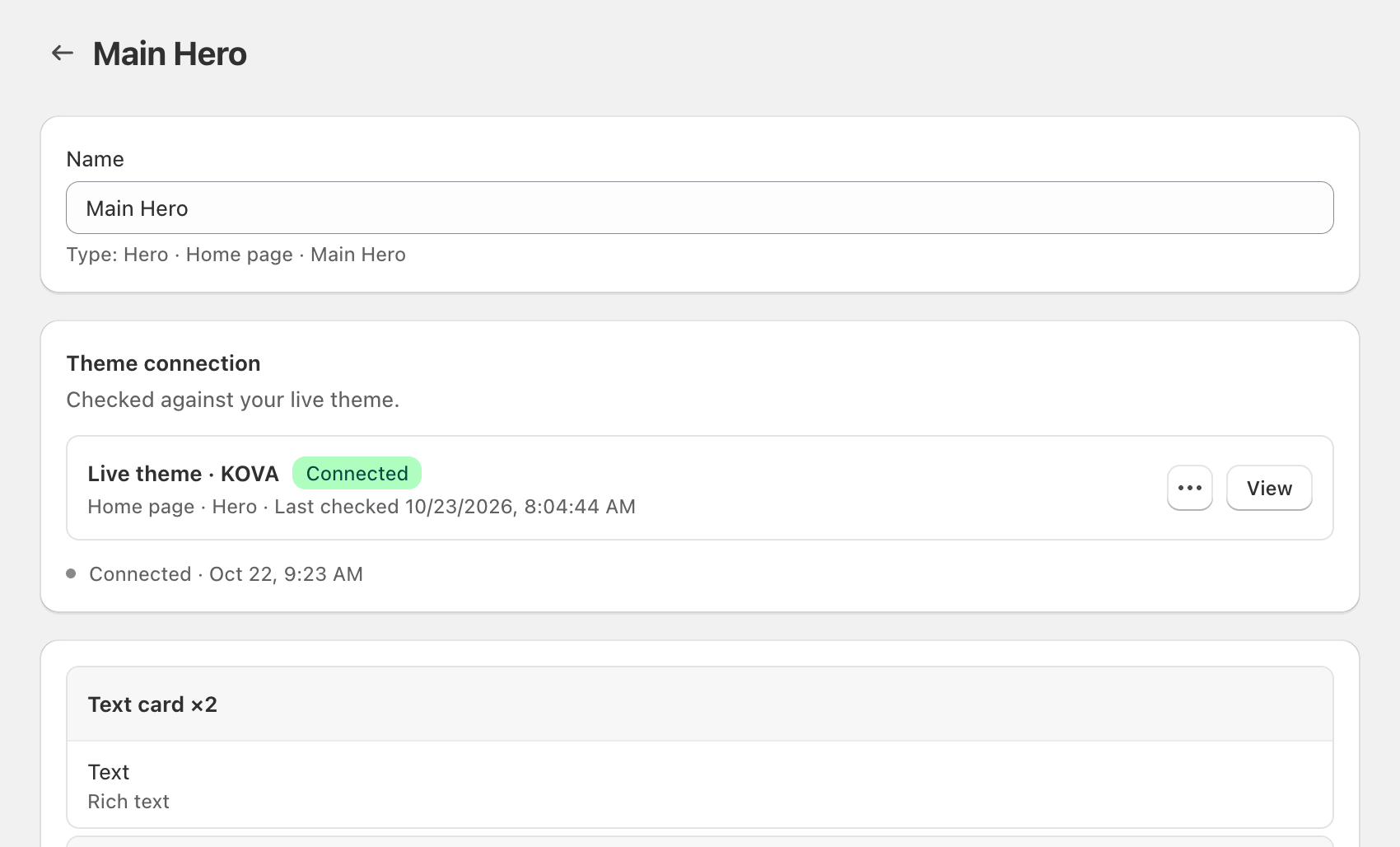Open the three-dot more actions menu
1400x847 pixels.
1190,488
